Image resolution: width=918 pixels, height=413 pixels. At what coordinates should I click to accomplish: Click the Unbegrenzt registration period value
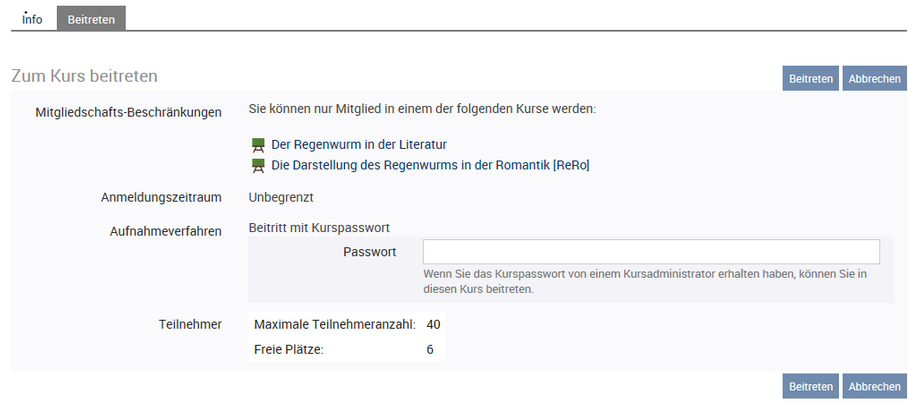(x=281, y=197)
